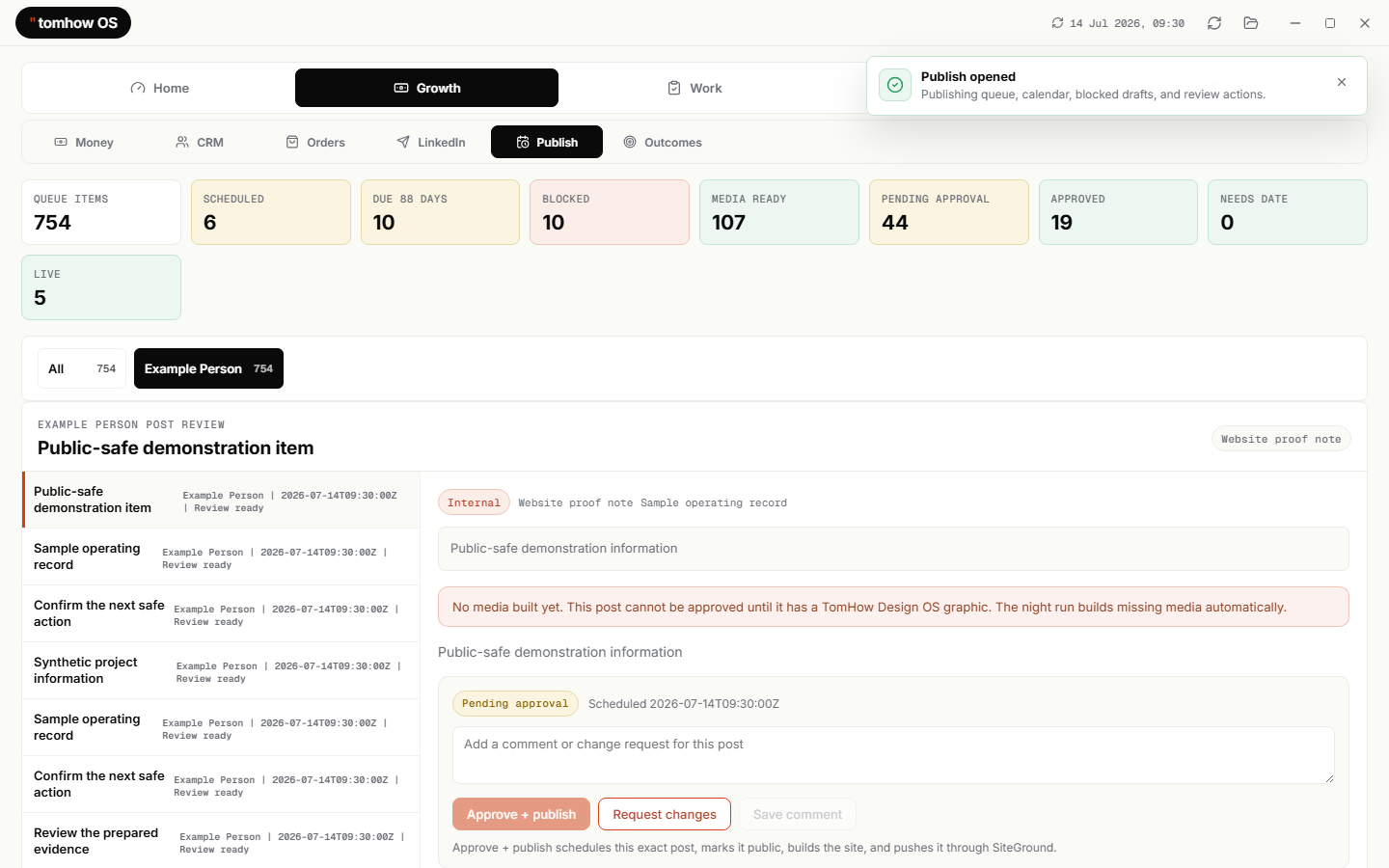
Task: Click the Live 5 card
Action: (101, 287)
